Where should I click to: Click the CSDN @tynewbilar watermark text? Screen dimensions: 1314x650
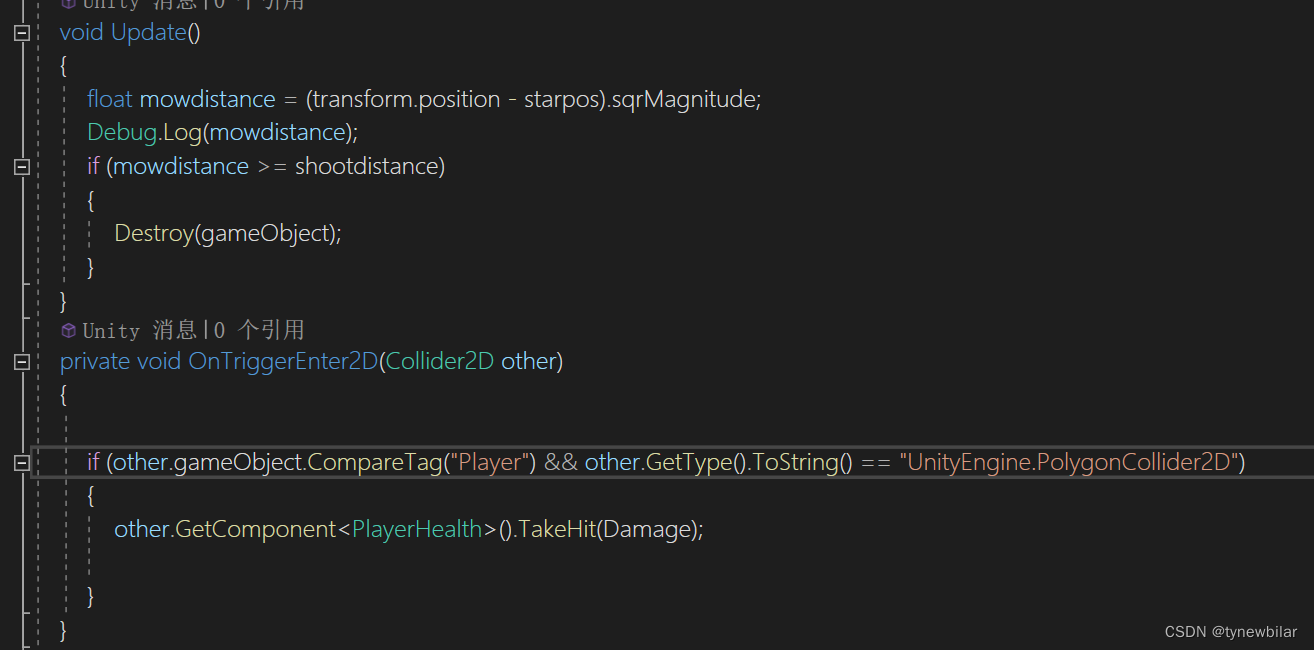(1229, 631)
